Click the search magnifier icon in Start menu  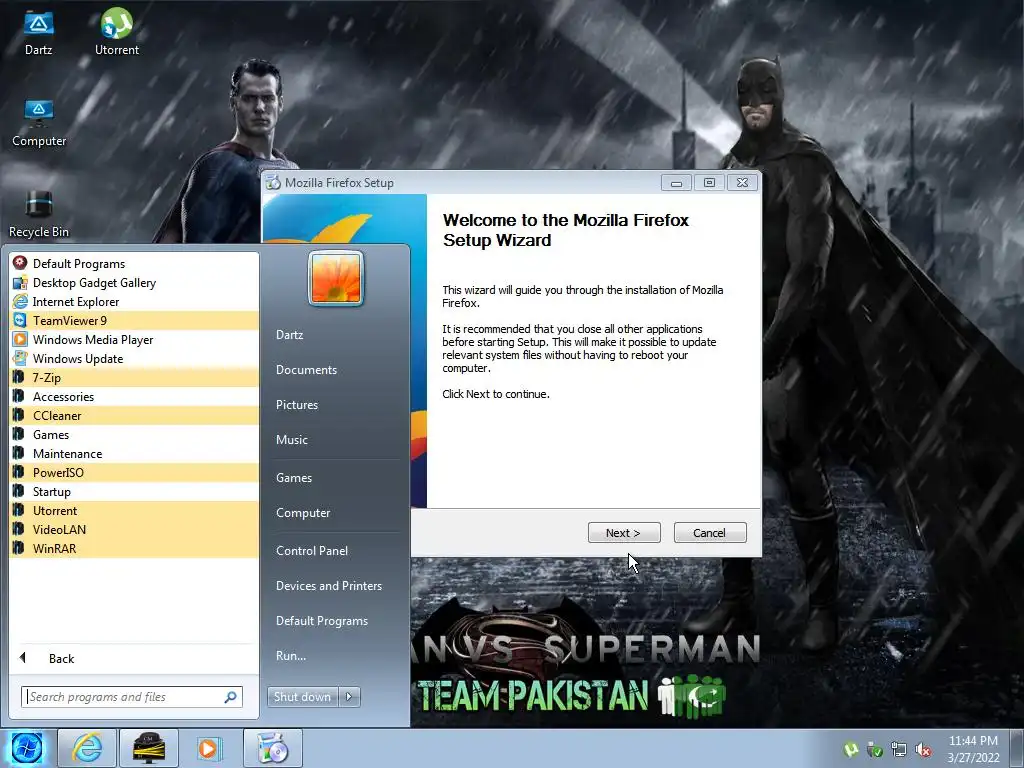point(230,697)
